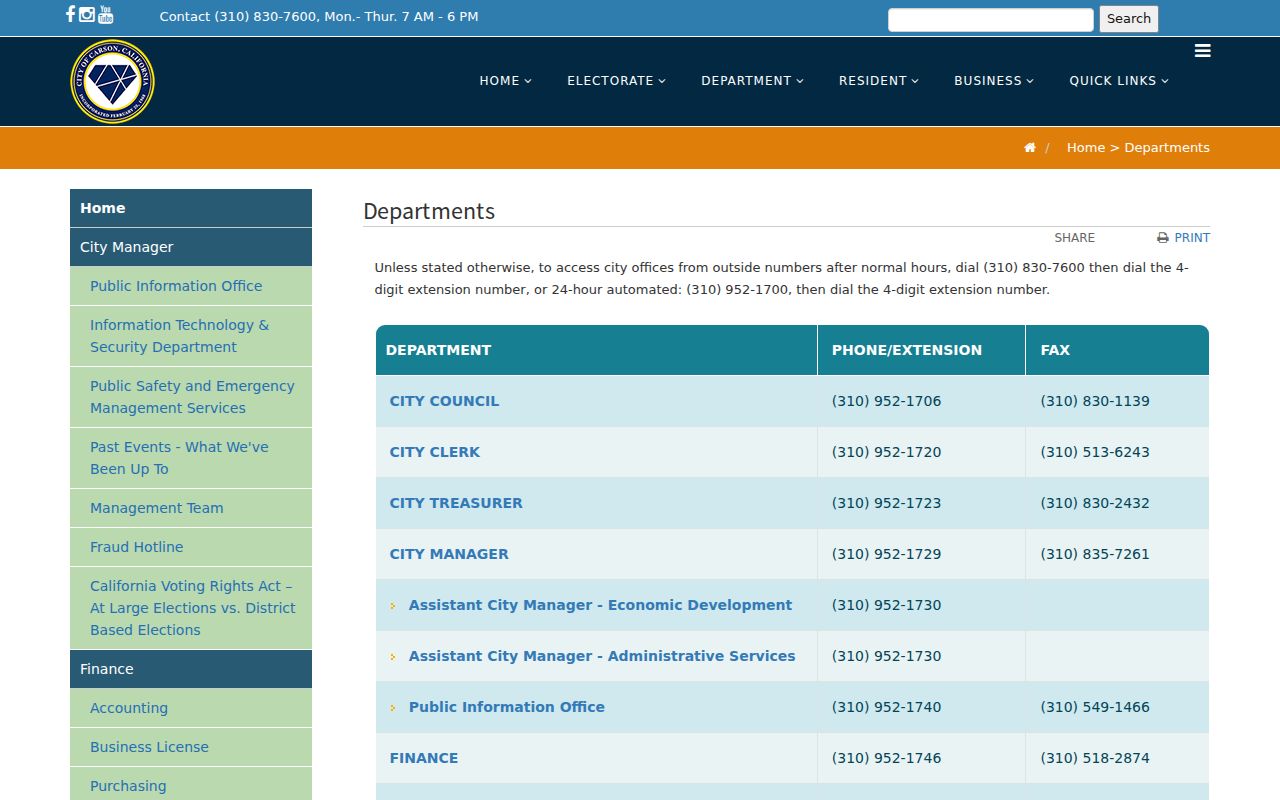1280x800 pixels.
Task: Open the FINANCE department table link
Action: pos(424,758)
